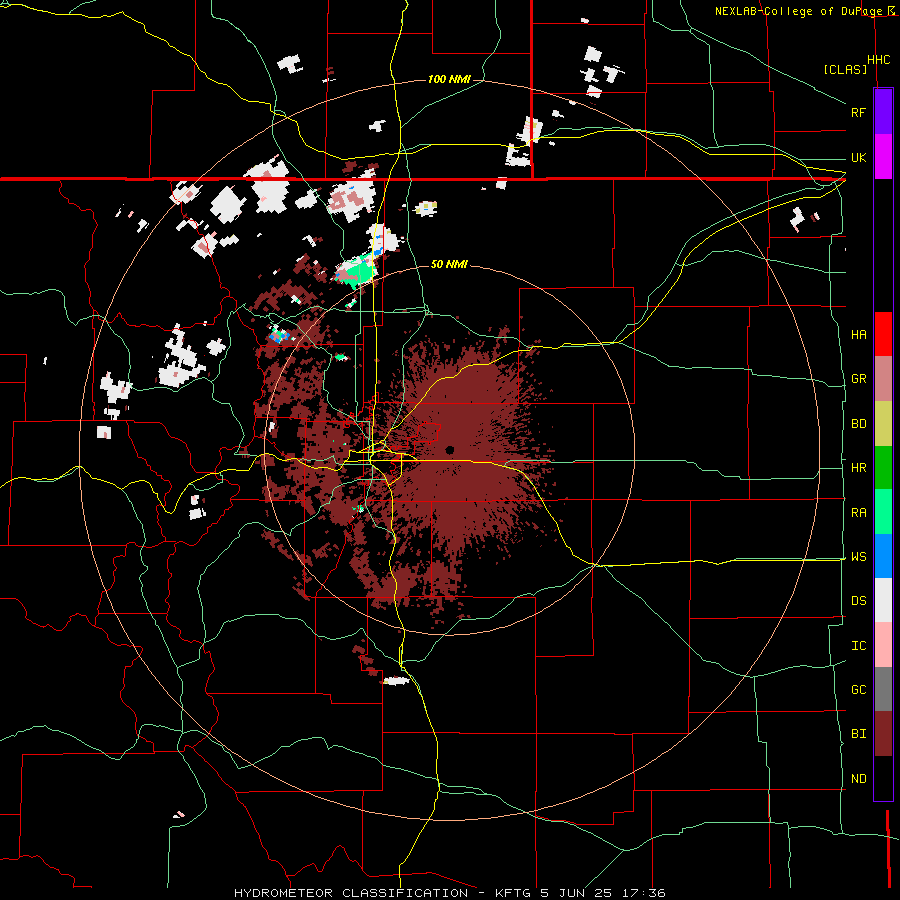The height and width of the screenshot is (900, 900).
Task: Click the HR green legend swatch
Action: pos(883,468)
